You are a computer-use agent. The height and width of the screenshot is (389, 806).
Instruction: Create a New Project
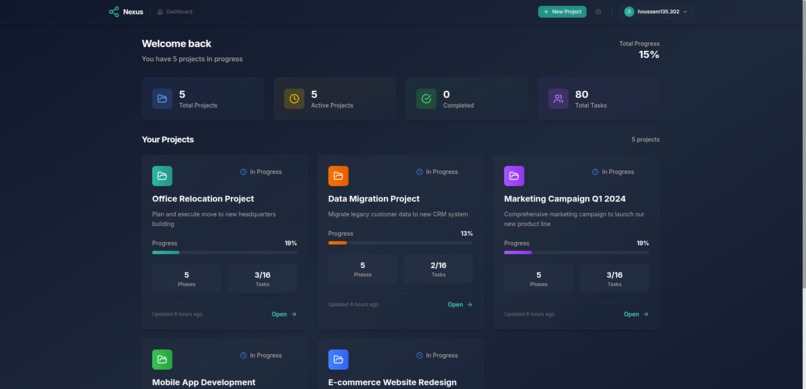562,12
